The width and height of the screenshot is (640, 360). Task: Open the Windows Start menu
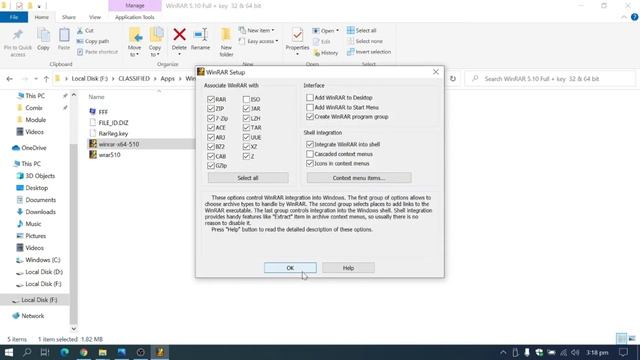pos(9,352)
